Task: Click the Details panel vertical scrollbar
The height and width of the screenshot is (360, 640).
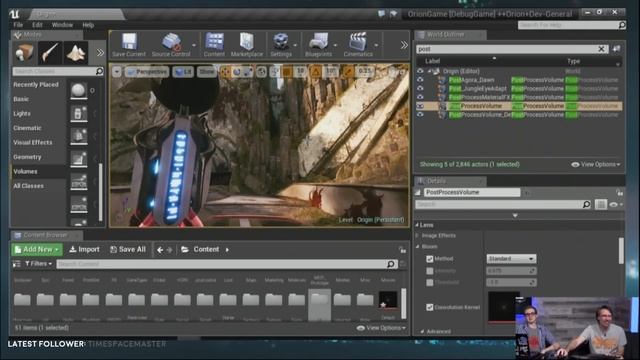Action: point(621,251)
